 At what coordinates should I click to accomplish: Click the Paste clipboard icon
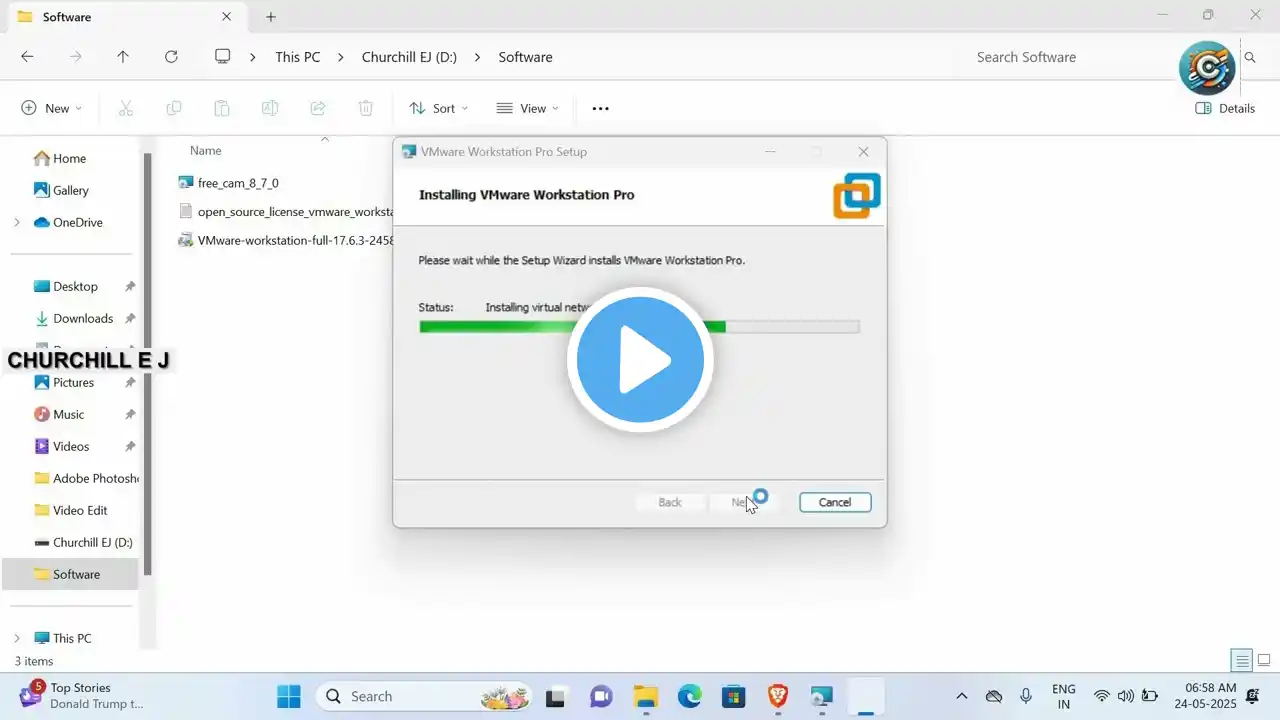tap(222, 108)
